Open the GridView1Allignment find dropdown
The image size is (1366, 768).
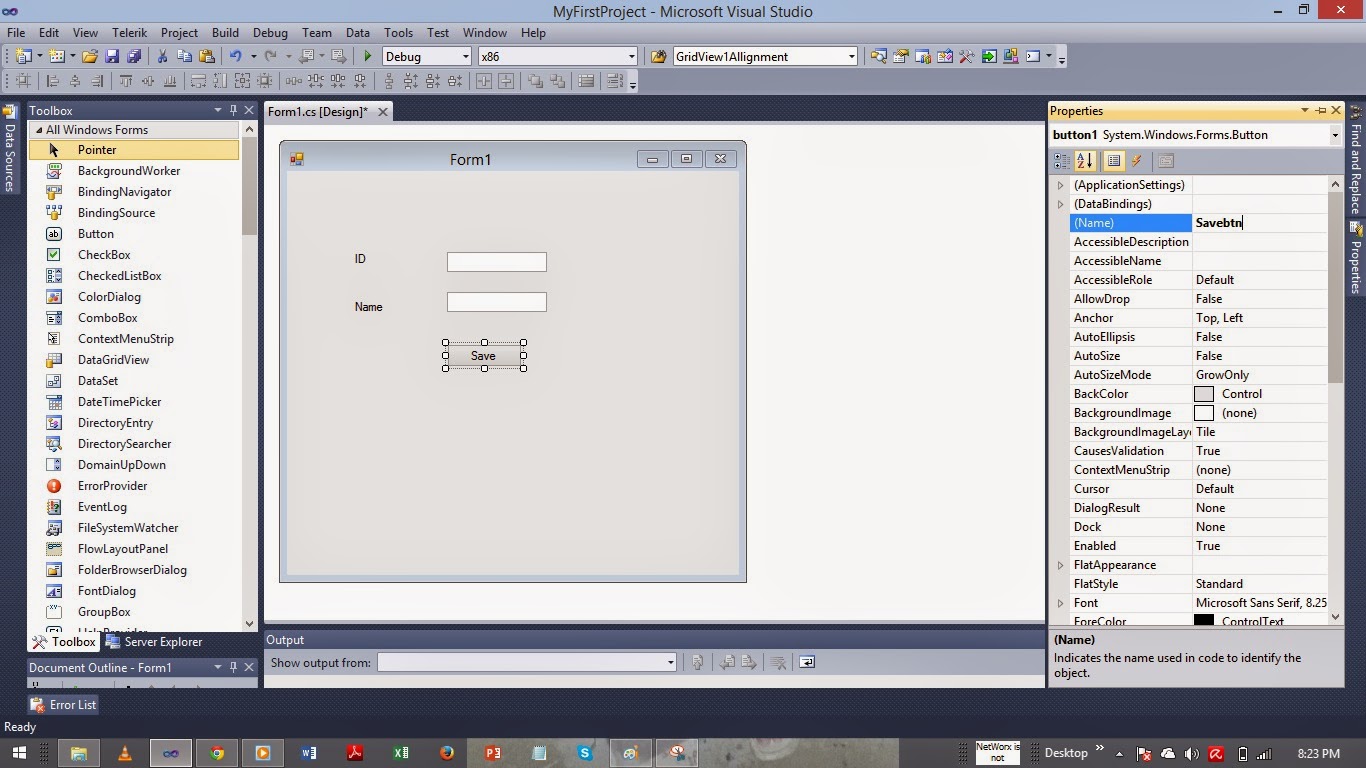(851, 57)
